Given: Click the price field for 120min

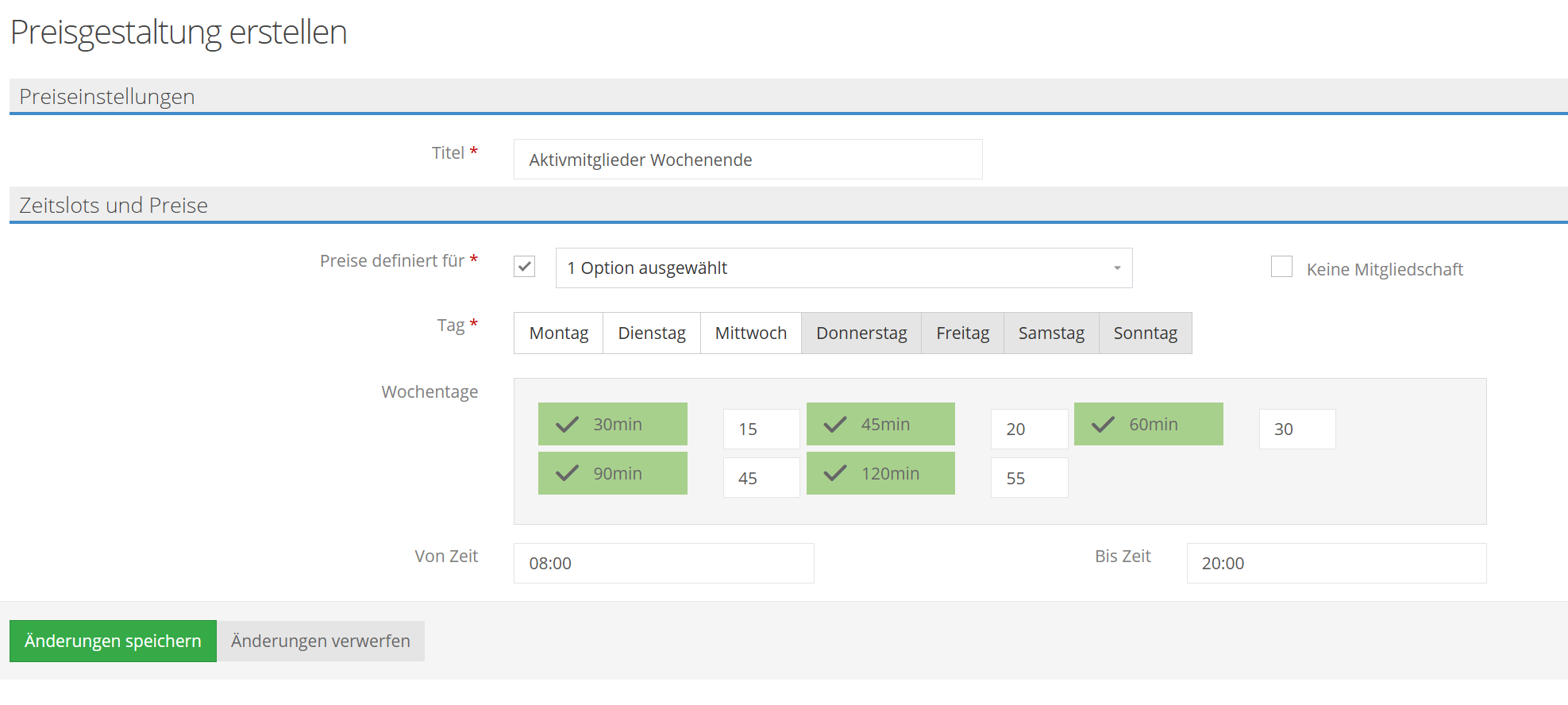Looking at the screenshot, I should tap(1028, 478).
